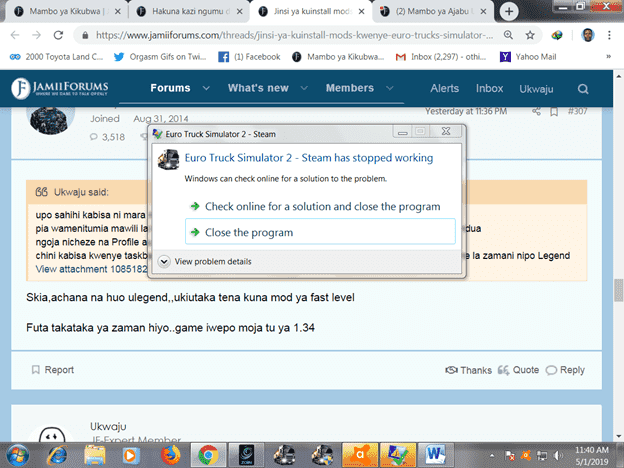The image size is (624, 468).
Task: Bookmark this page with the star icon
Action: point(530,35)
